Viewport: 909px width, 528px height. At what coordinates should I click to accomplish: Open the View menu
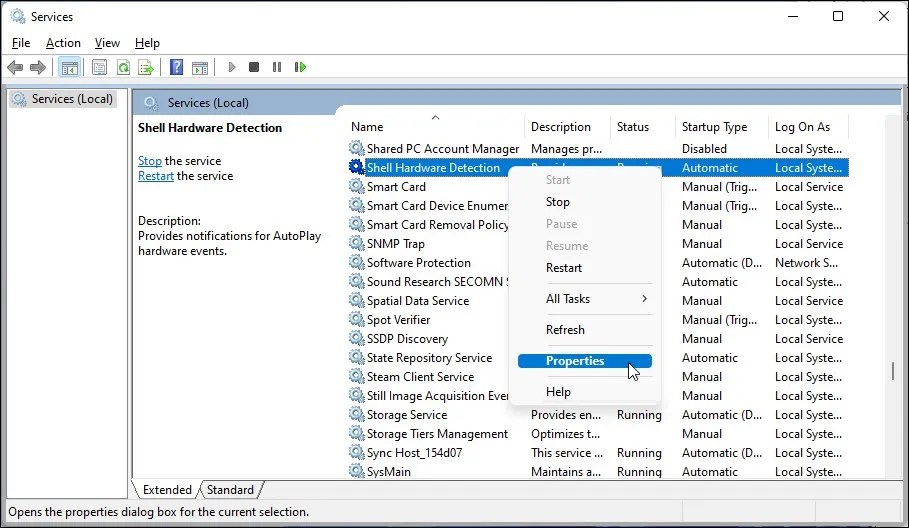(107, 43)
